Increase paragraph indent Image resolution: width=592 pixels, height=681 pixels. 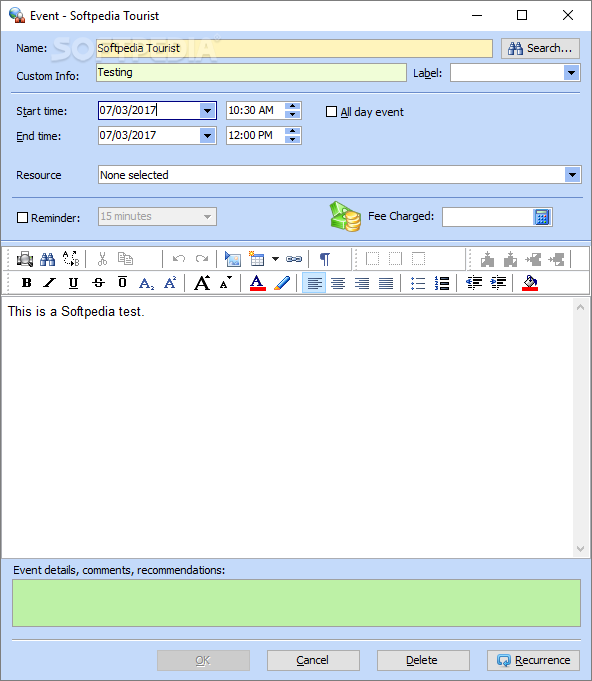click(498, 283)
